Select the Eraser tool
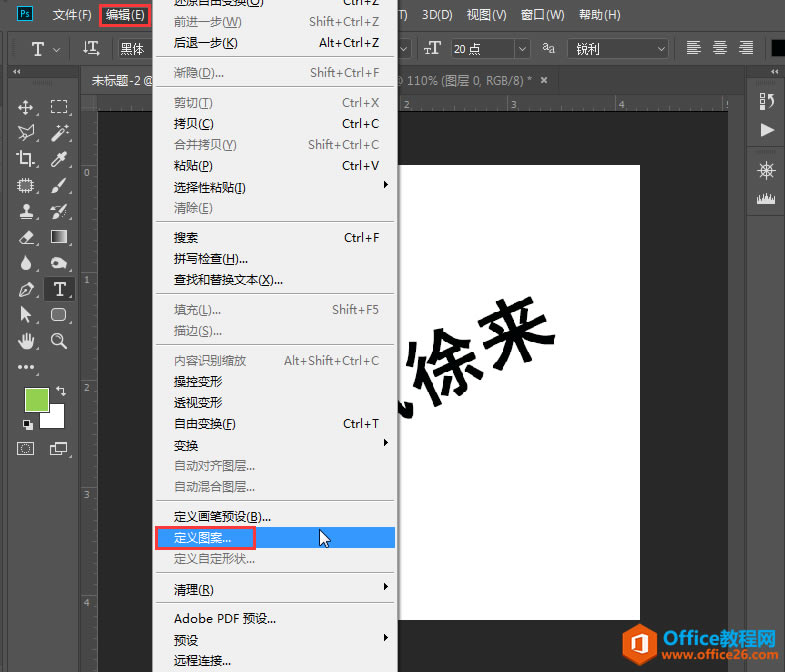Screen dimensions: 785x672 (26, 237)
